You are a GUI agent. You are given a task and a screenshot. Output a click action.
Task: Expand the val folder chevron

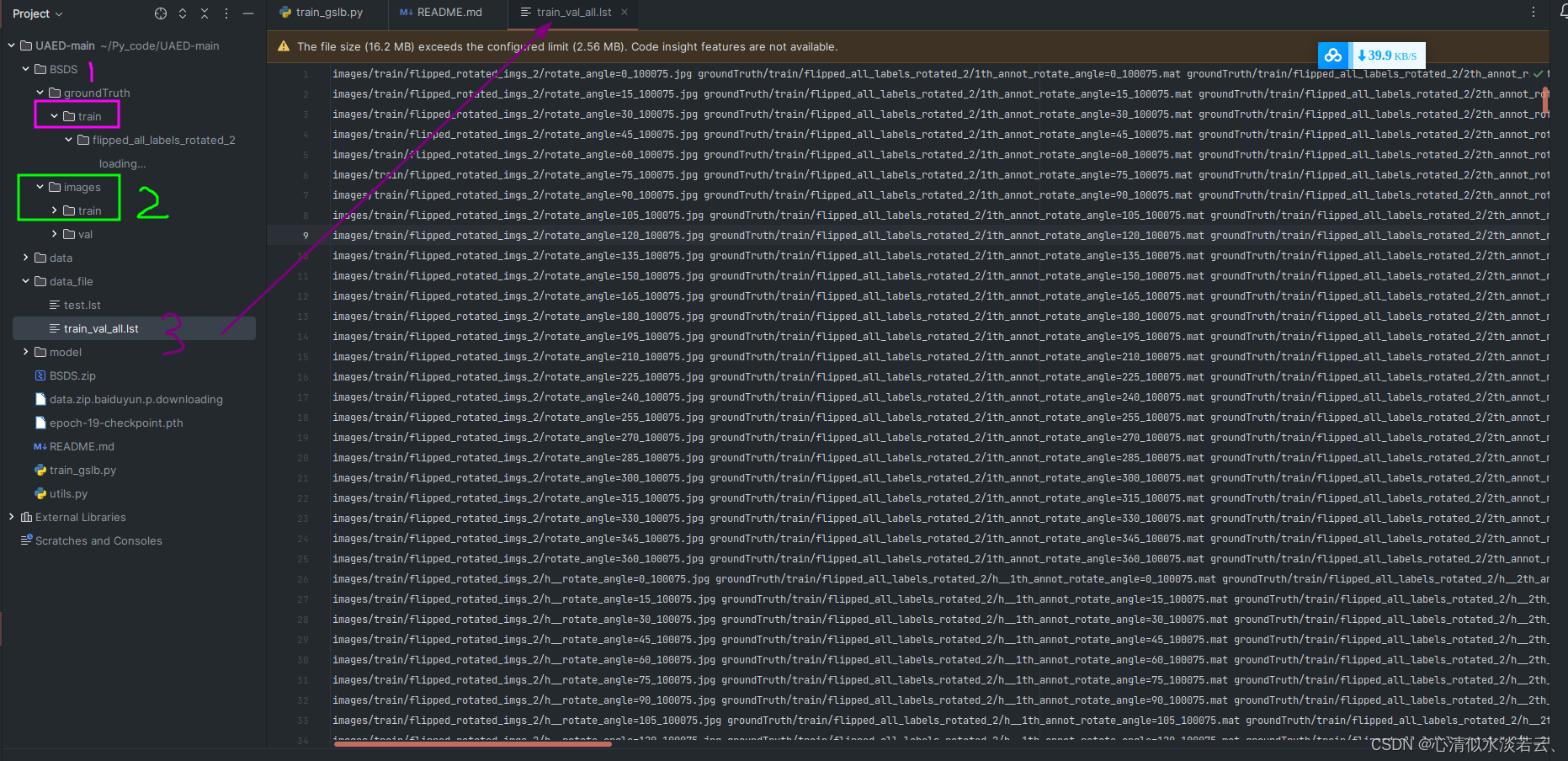coord(55,234)
